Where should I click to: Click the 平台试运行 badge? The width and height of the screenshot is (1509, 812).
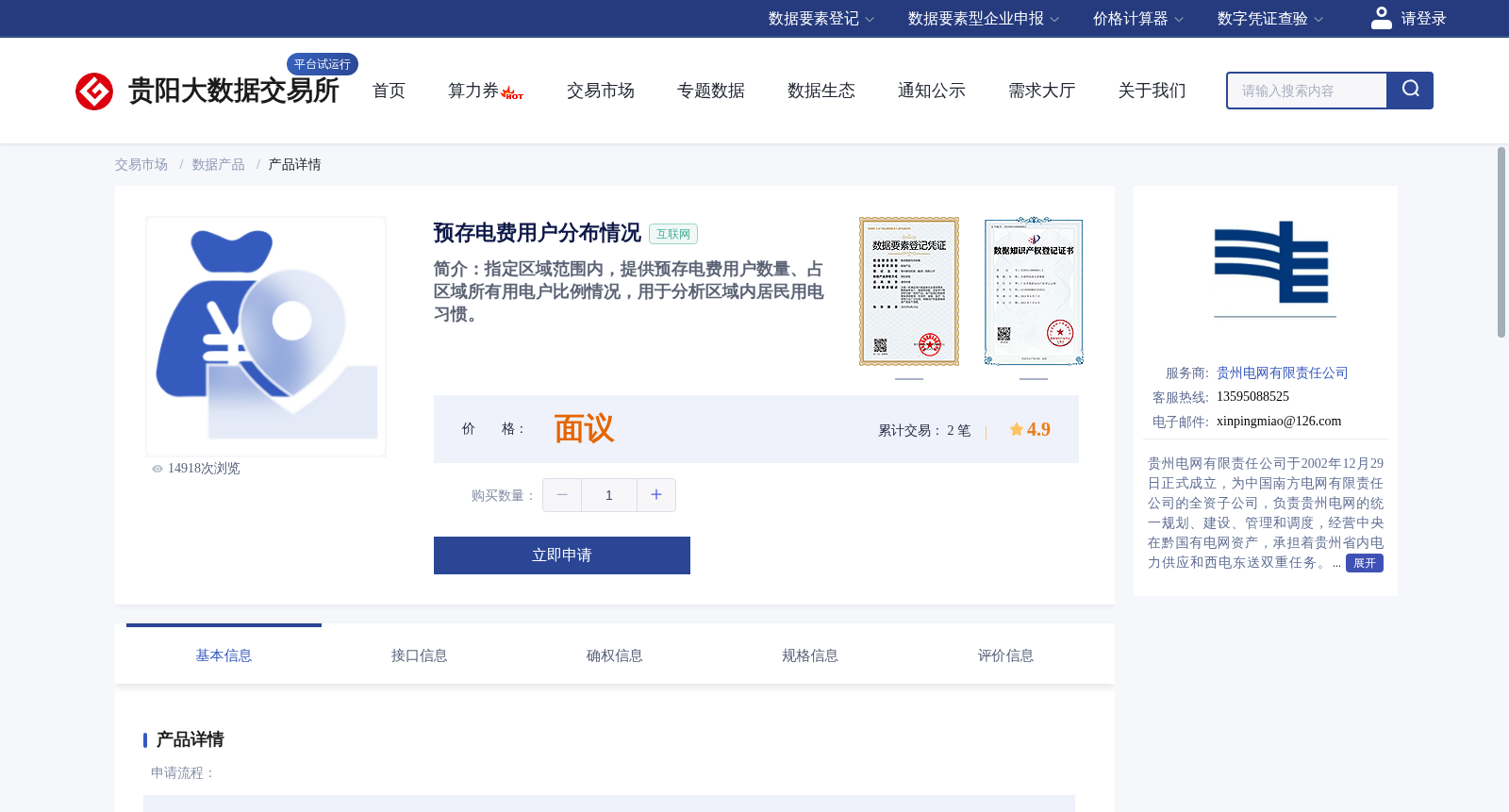tap(323, 64)
